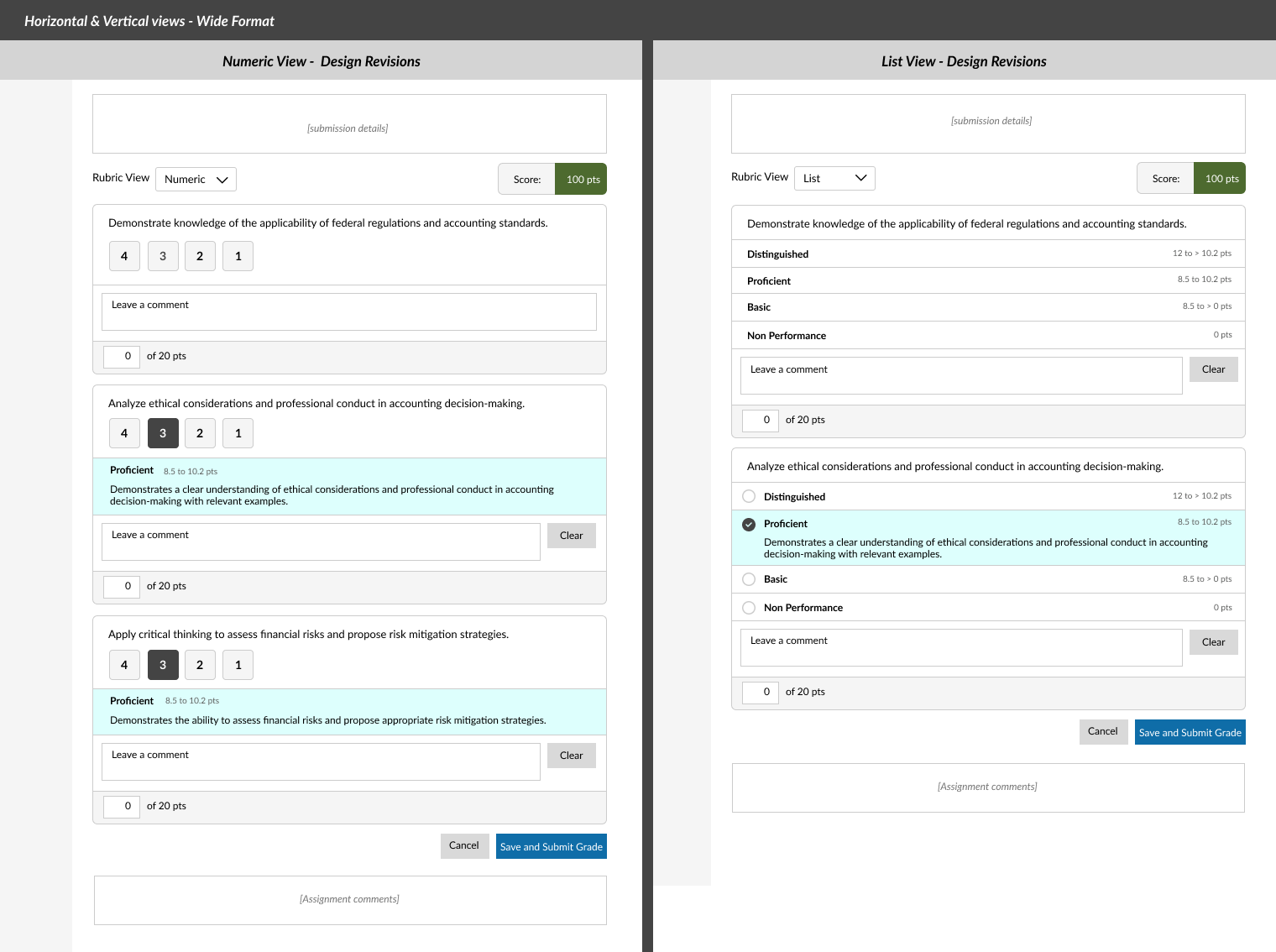Clear the ethical considerations comment
This screenshot has height=952, width=1276.
tap(571, 536)
